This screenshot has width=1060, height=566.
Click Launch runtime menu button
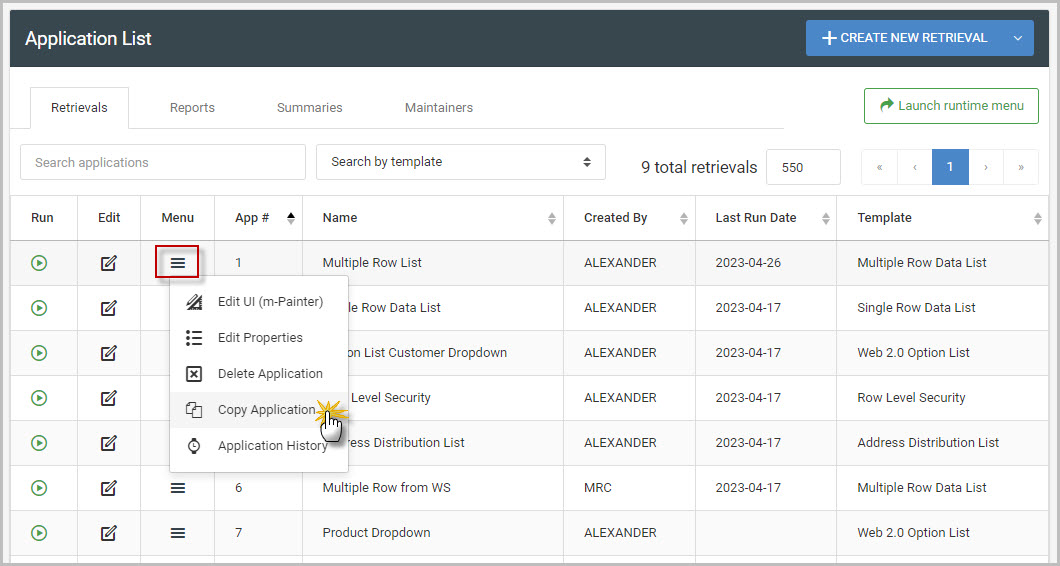pyautogui.click(x=950, y=106)
